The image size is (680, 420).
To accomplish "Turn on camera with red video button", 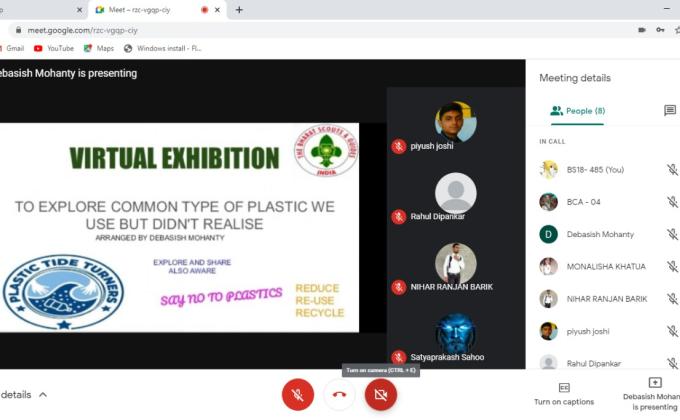I will 380,395.
